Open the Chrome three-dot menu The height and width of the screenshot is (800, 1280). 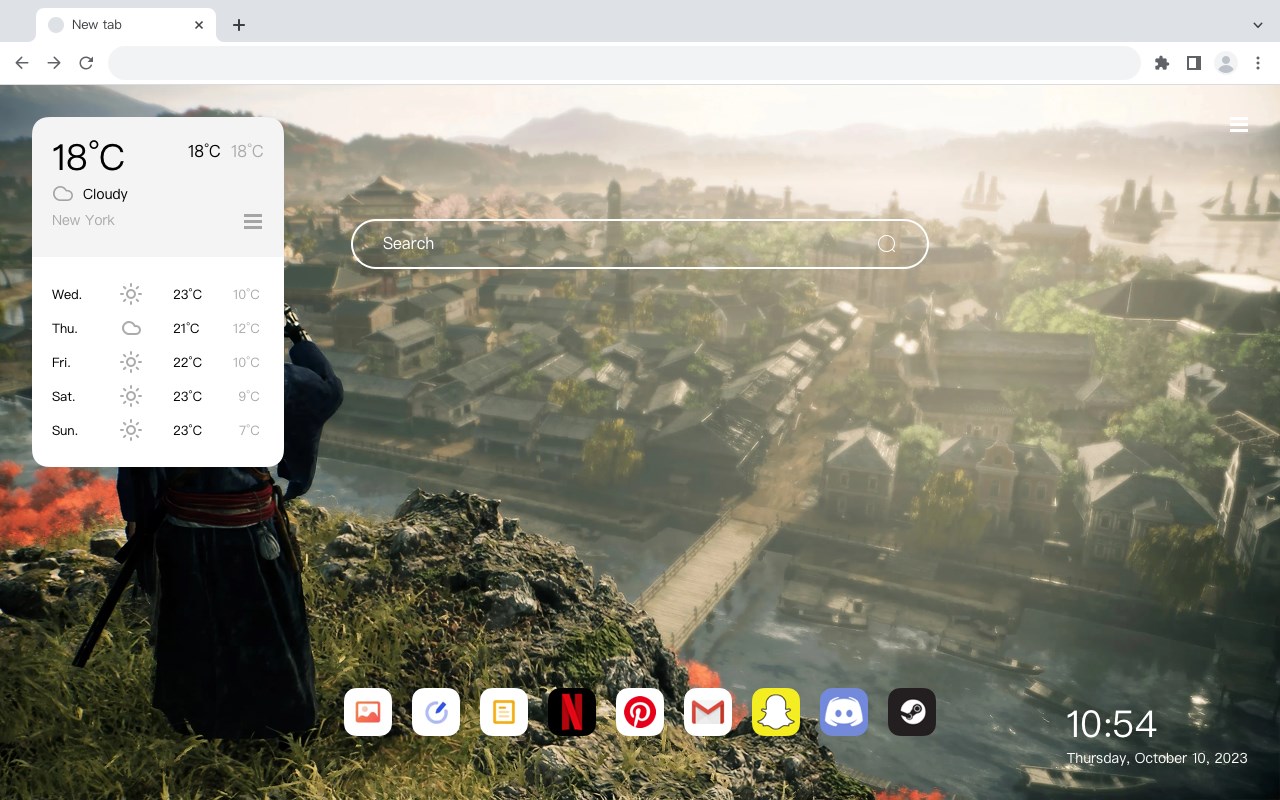[x=1258, y=63]
